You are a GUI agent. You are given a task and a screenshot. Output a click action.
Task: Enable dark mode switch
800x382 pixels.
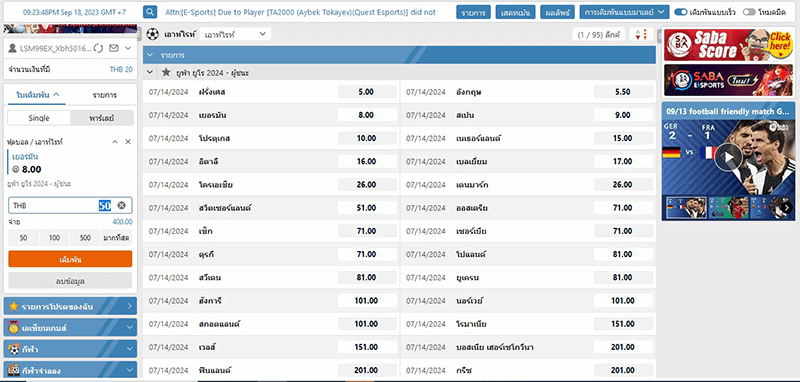(749, 12)
